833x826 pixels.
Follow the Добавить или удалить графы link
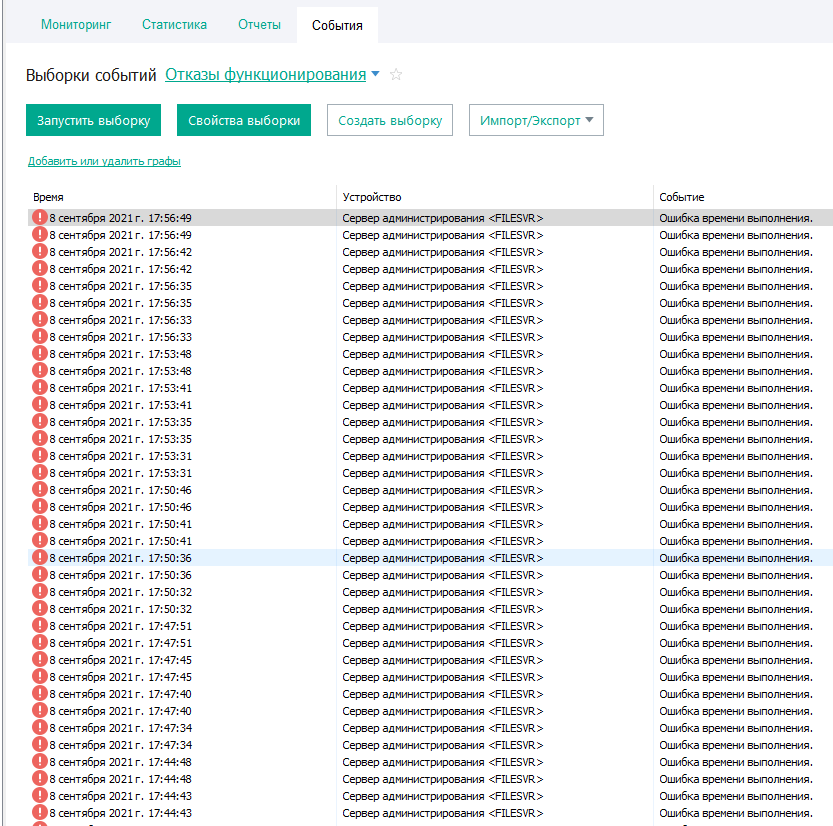104,161
